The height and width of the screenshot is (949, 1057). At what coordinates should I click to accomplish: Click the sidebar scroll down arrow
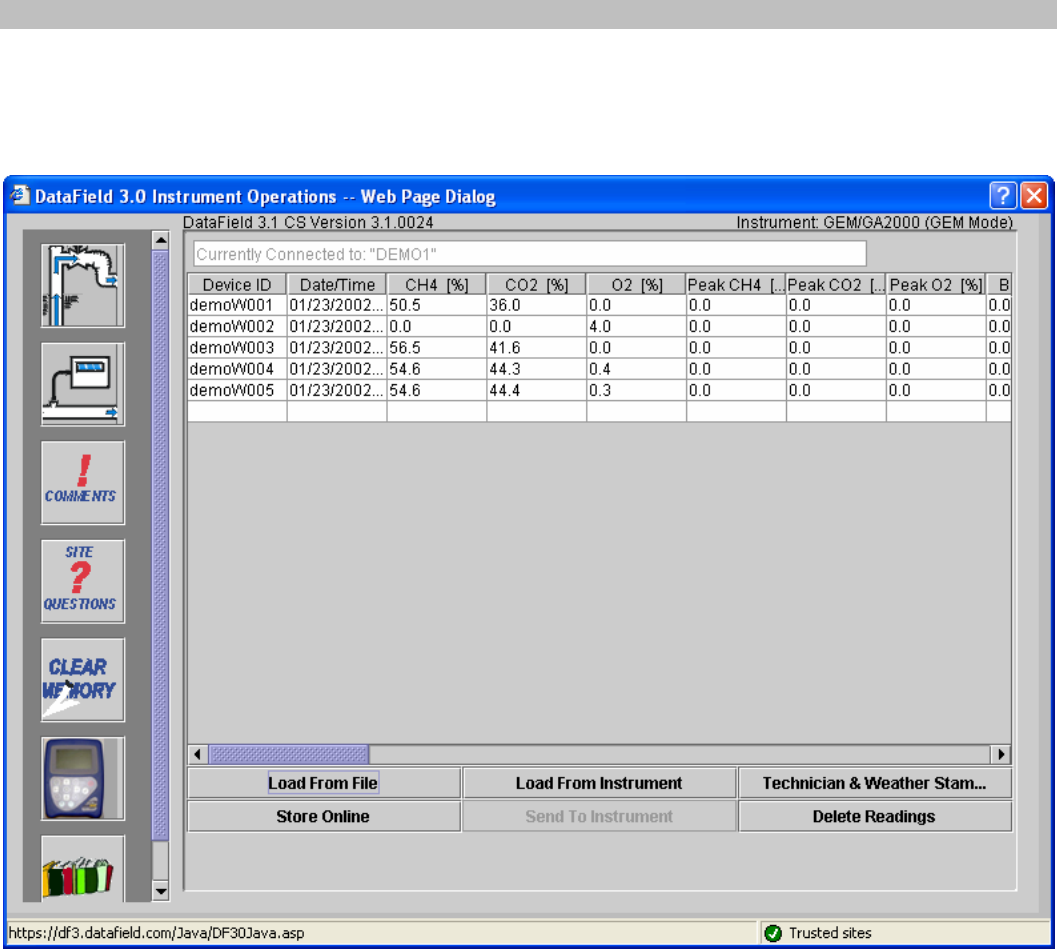[x=160, y=891]
